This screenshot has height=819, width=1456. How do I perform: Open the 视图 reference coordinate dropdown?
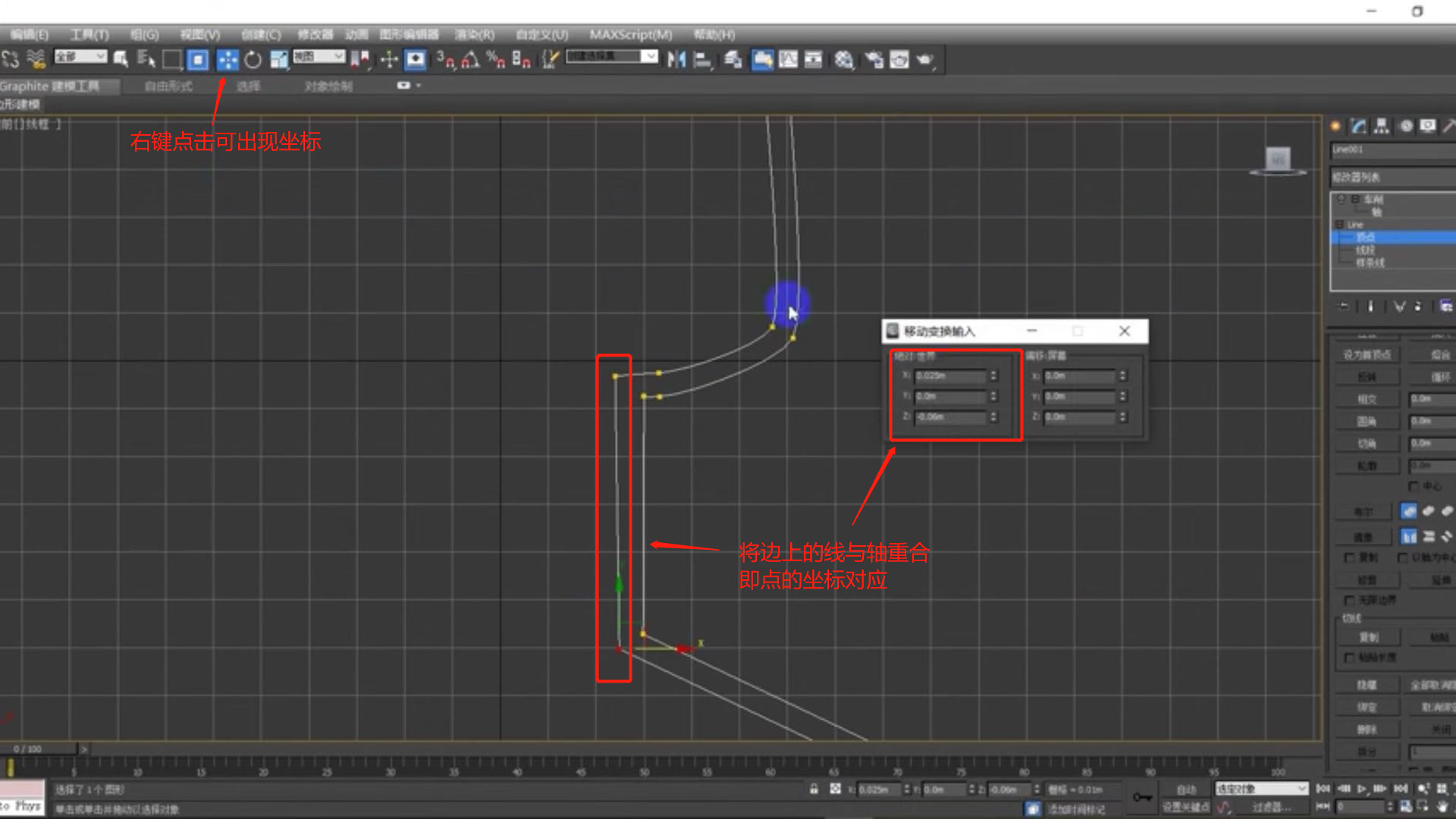pos(319,57)
